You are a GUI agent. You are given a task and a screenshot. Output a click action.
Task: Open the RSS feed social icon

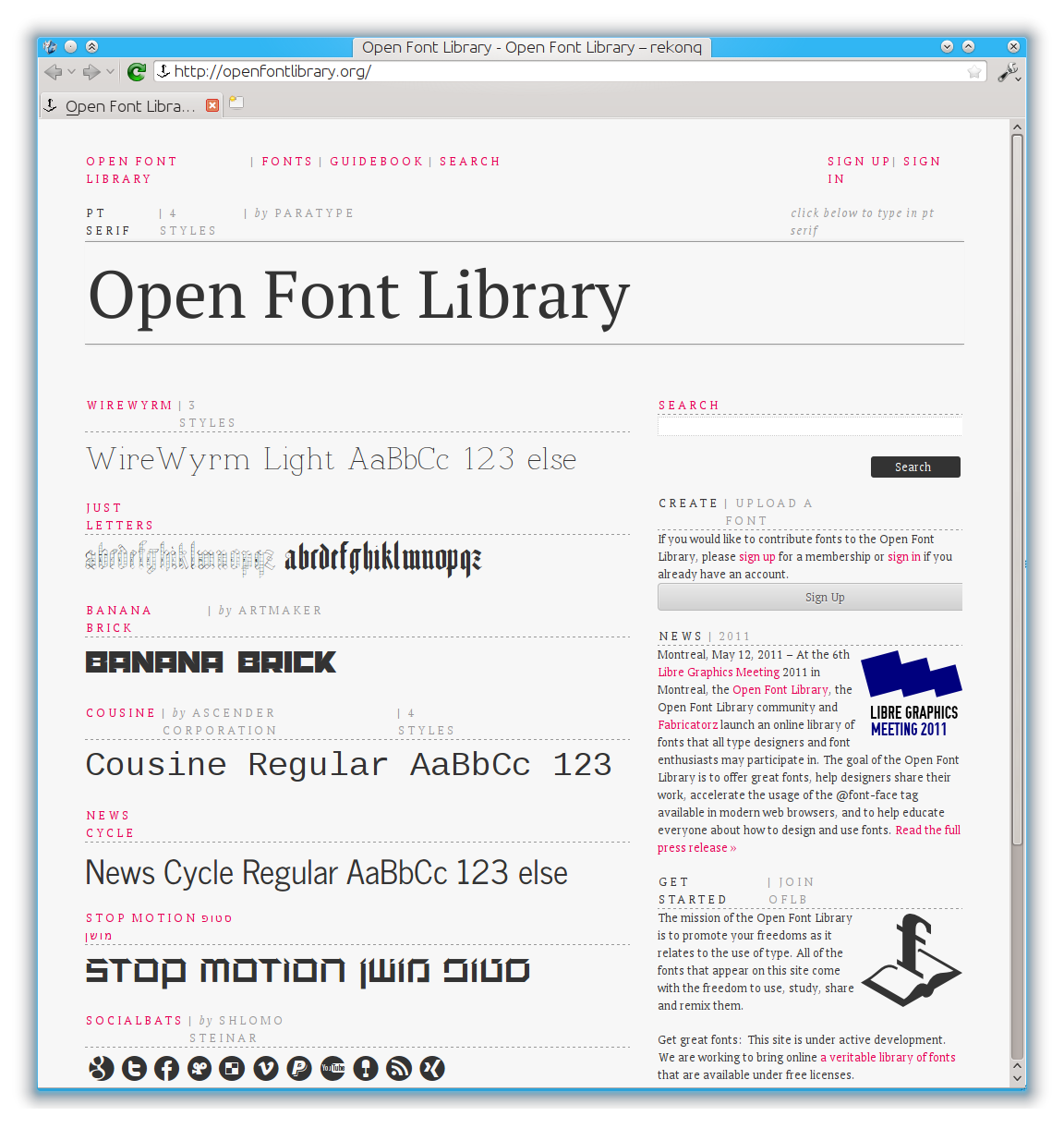pos(399,1069)
